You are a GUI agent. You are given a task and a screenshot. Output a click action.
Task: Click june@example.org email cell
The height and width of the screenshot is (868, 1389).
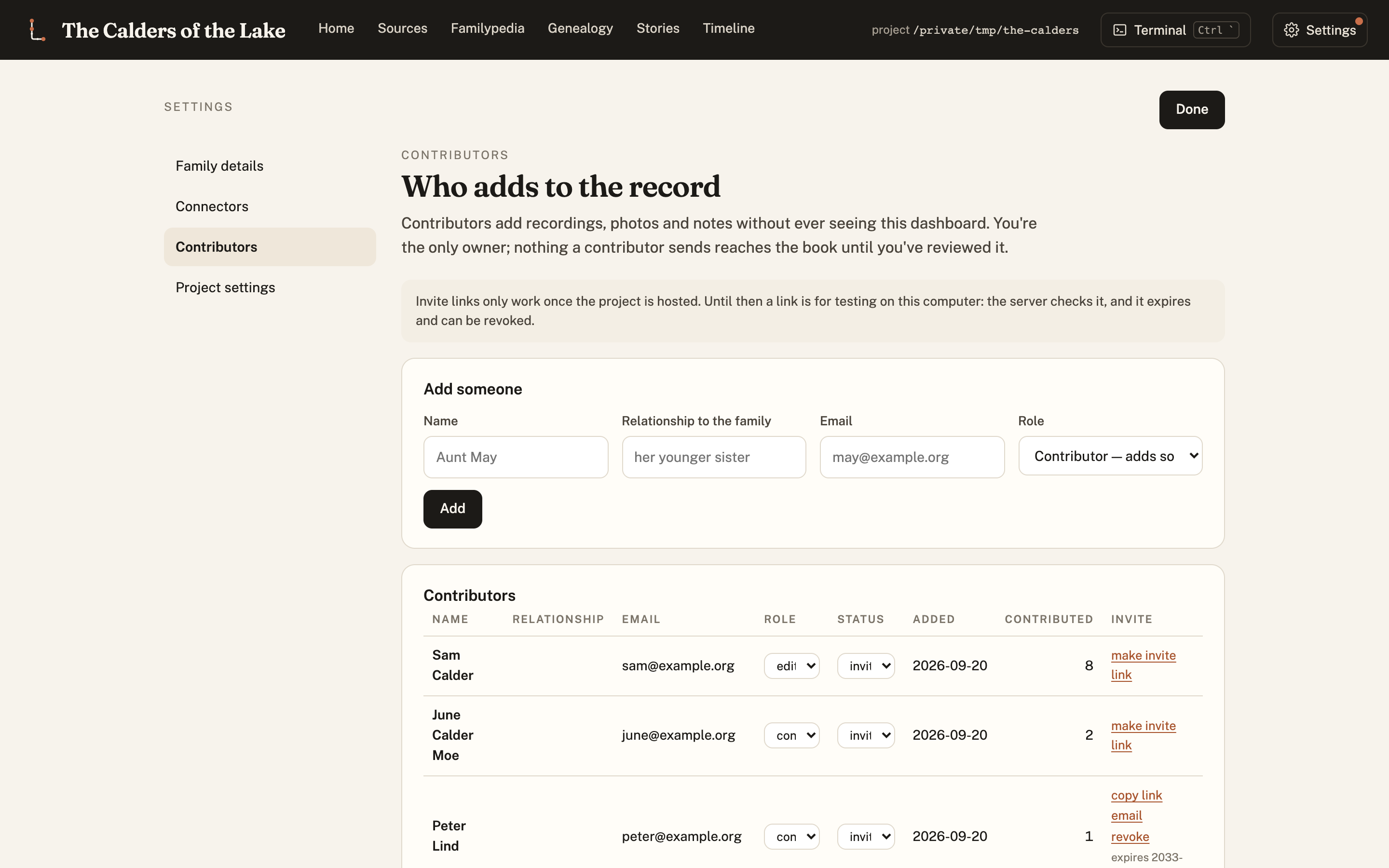[x=679, y=735]
